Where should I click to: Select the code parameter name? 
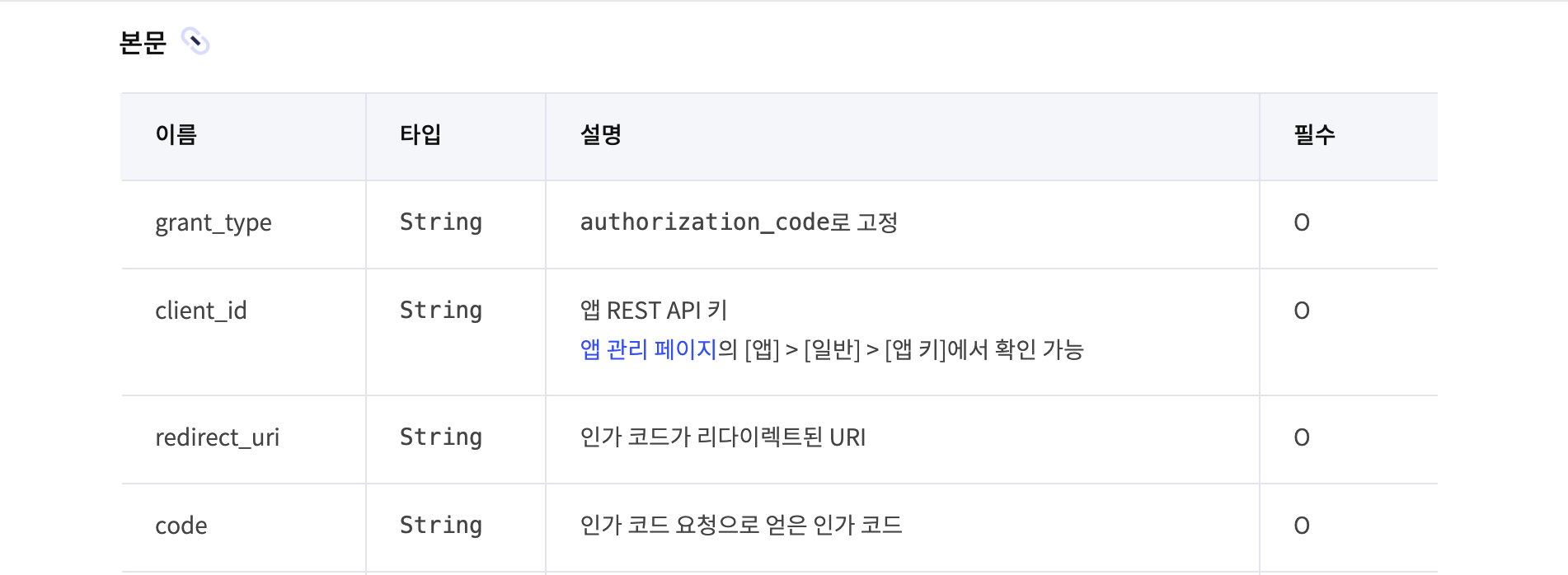pos(181,526)
